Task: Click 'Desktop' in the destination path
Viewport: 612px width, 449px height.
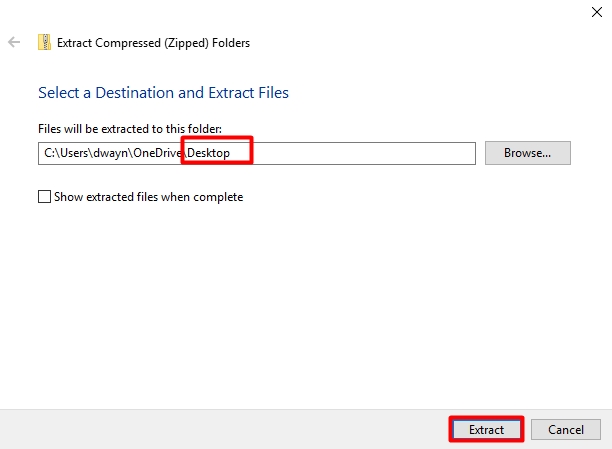Action: (209, 153)
